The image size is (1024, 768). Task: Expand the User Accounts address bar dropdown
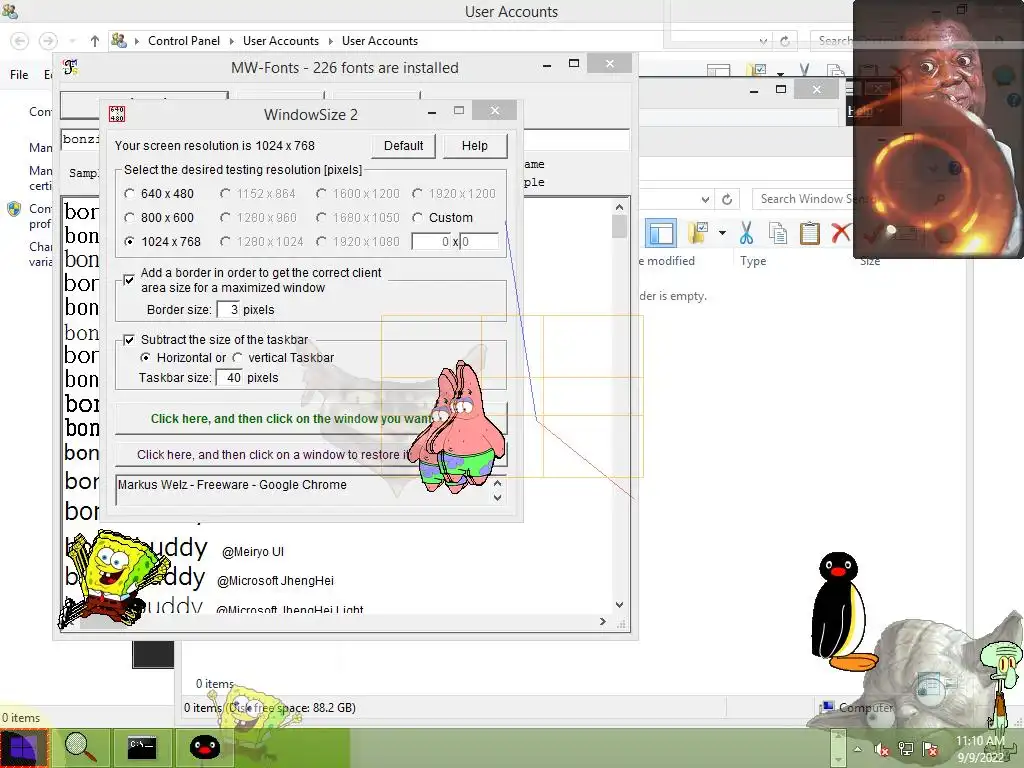[763, 41]
